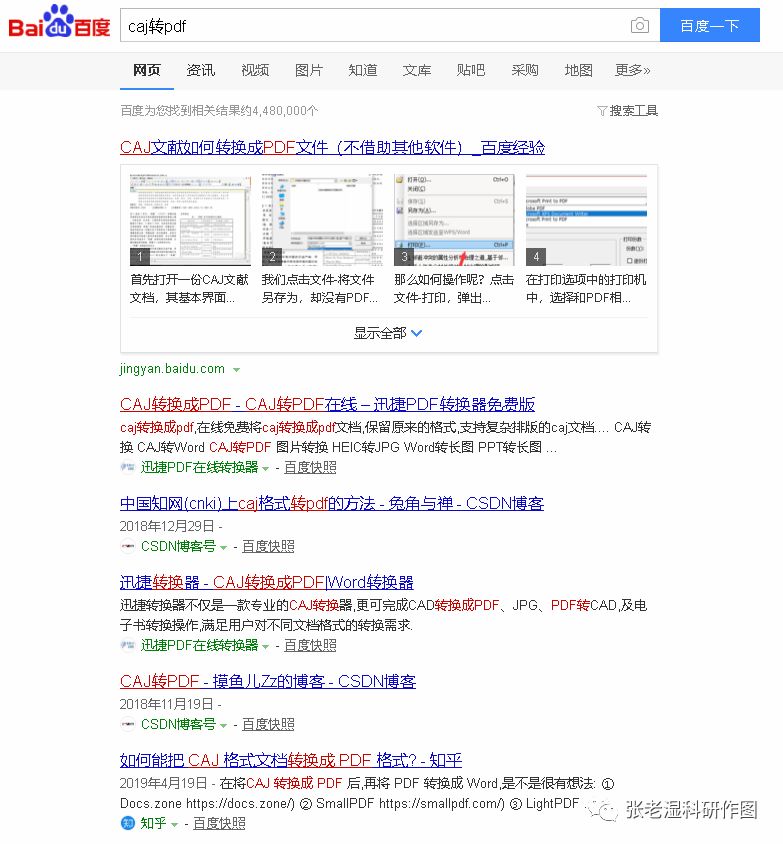Open step 3 thumbnail file print menu
This screenshot has width=783, height=844.
(x=454, y=220)
